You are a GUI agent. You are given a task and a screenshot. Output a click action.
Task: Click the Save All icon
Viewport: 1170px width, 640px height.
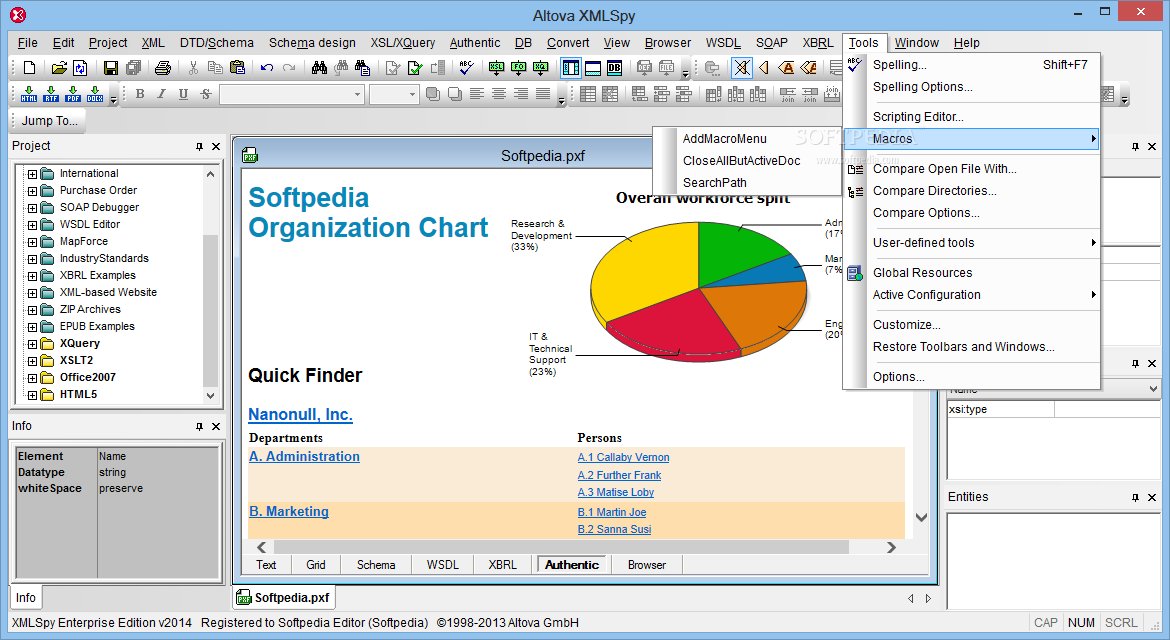134,68
